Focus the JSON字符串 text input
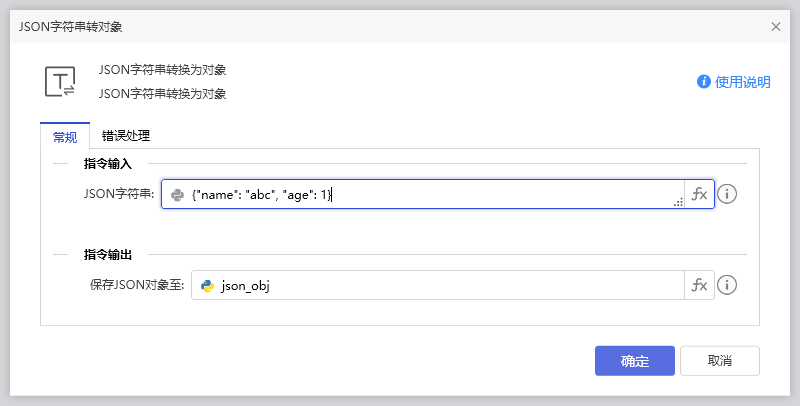Image resolution: width=800 pixels, height=406 pixels. coord(430,195)
